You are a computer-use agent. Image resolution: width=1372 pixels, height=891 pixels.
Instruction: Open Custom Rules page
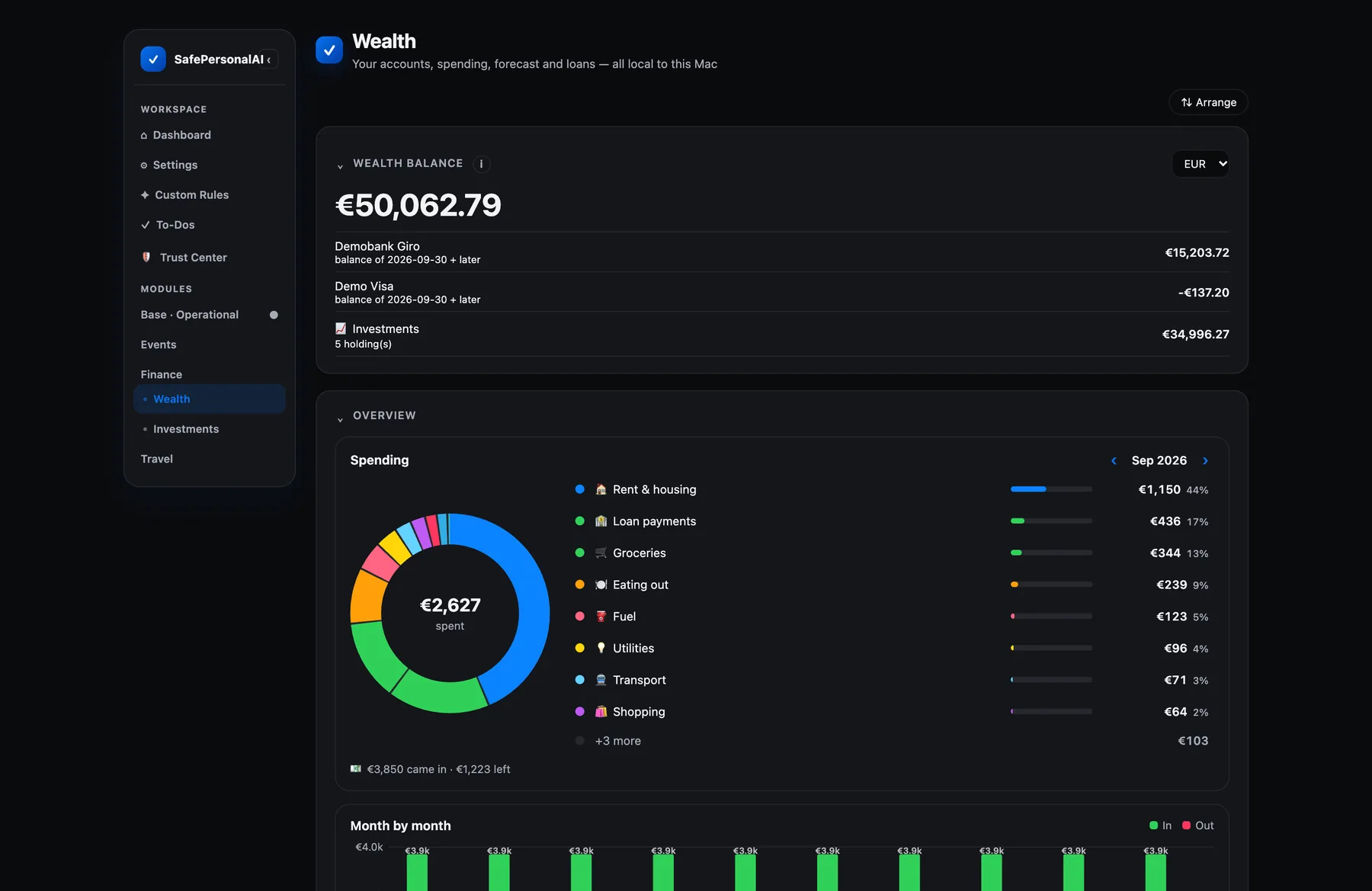(209, 195)
